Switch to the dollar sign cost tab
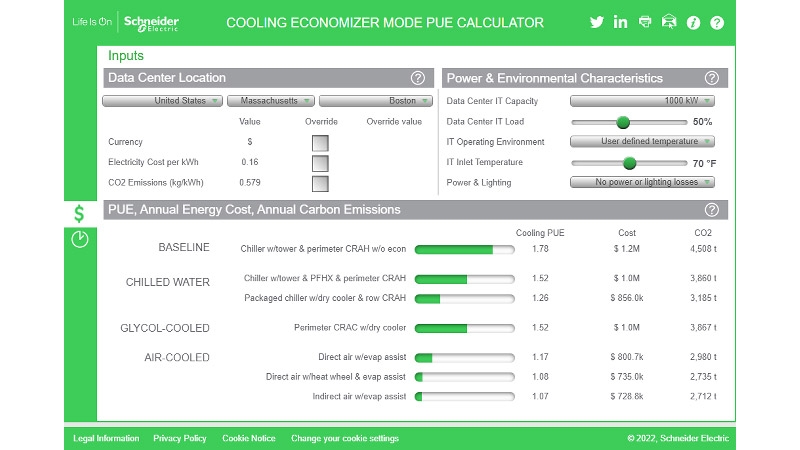The image size is (800, 450). pyautogui.click(x=80, y=213)
